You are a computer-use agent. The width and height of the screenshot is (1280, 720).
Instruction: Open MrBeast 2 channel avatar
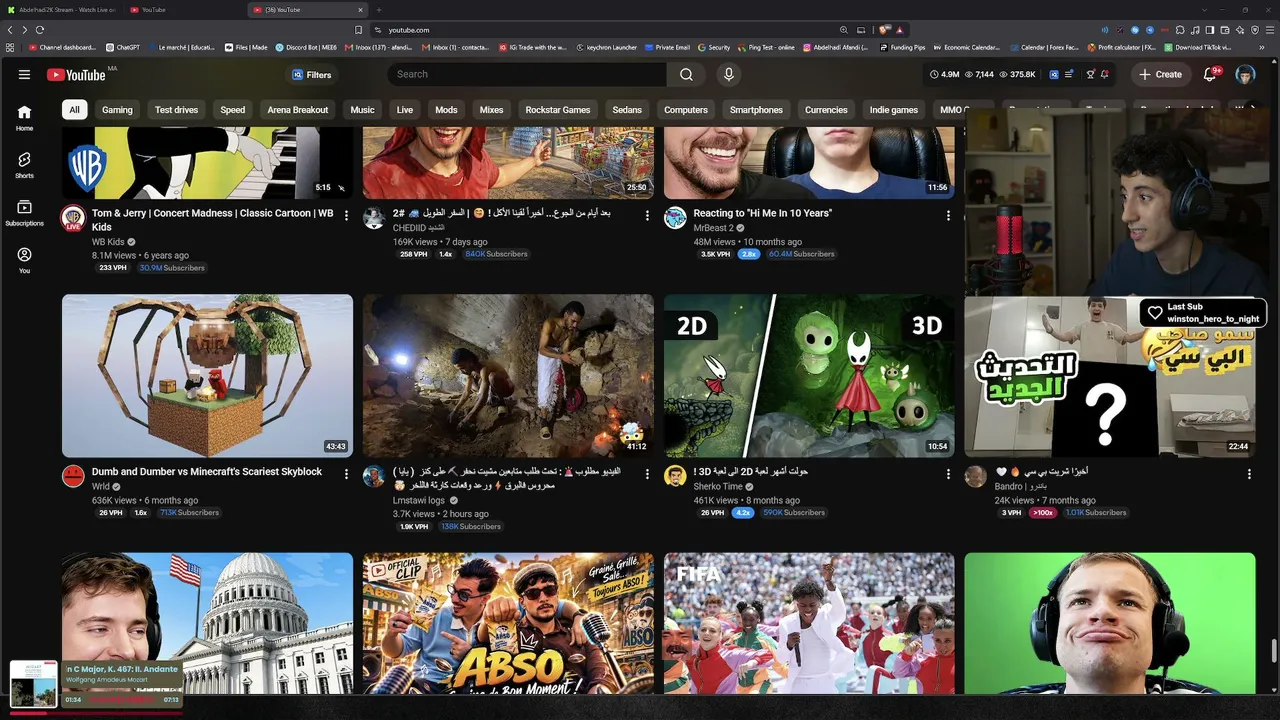pyautogui.click(x=675, y=218)
